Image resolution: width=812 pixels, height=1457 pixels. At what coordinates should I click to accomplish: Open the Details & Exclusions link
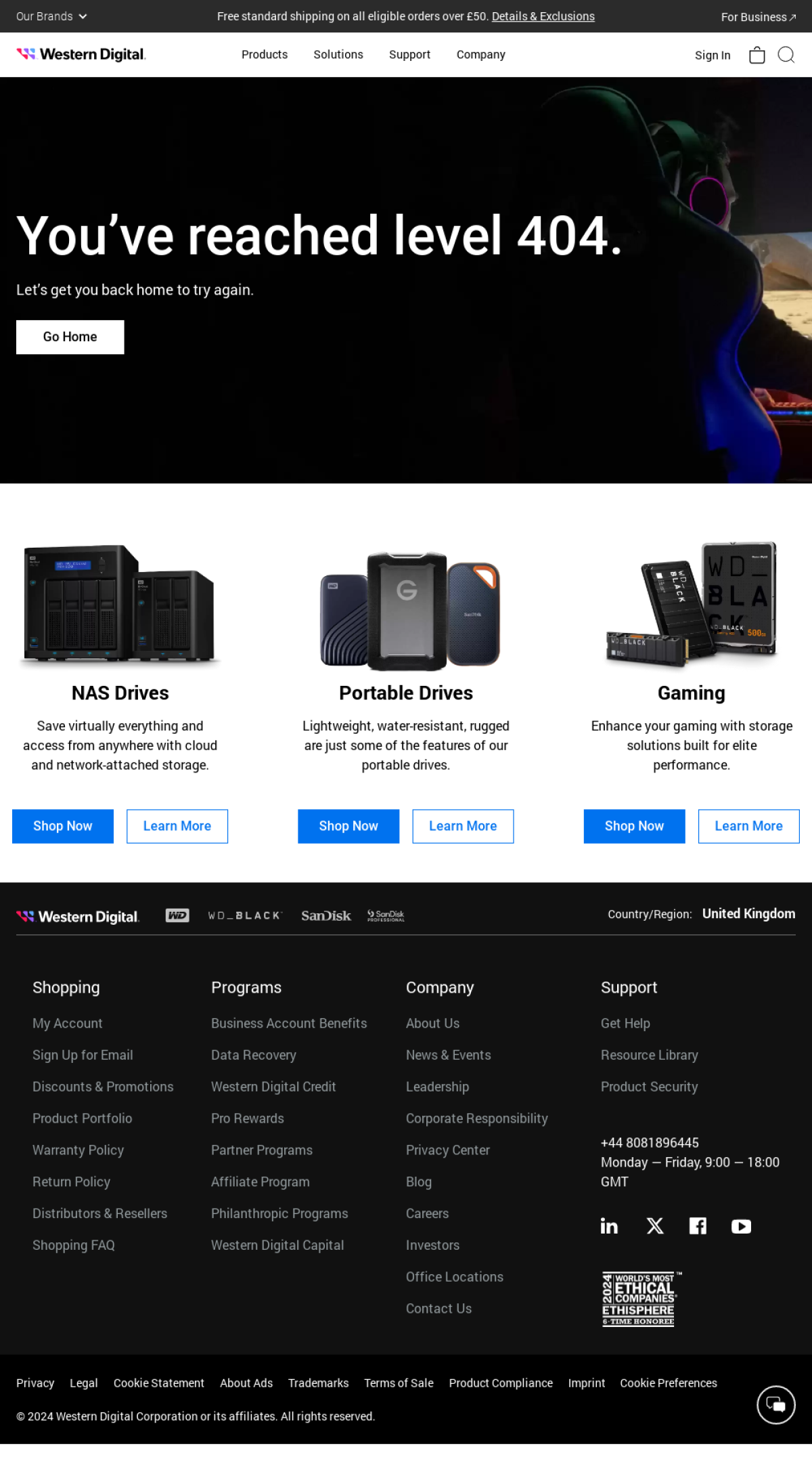(543, 16)
